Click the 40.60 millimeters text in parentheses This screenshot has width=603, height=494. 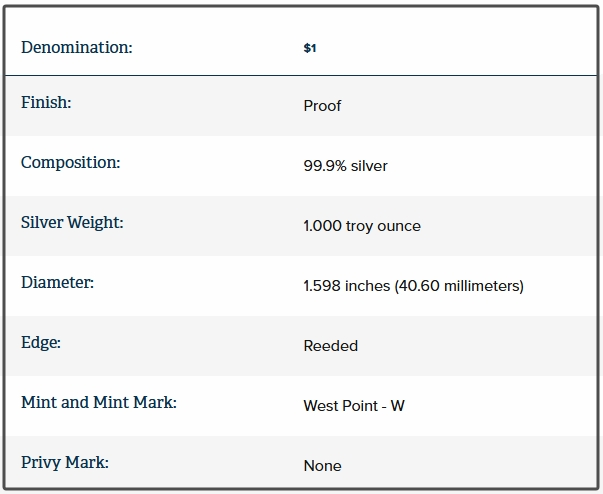click(459, 285)
